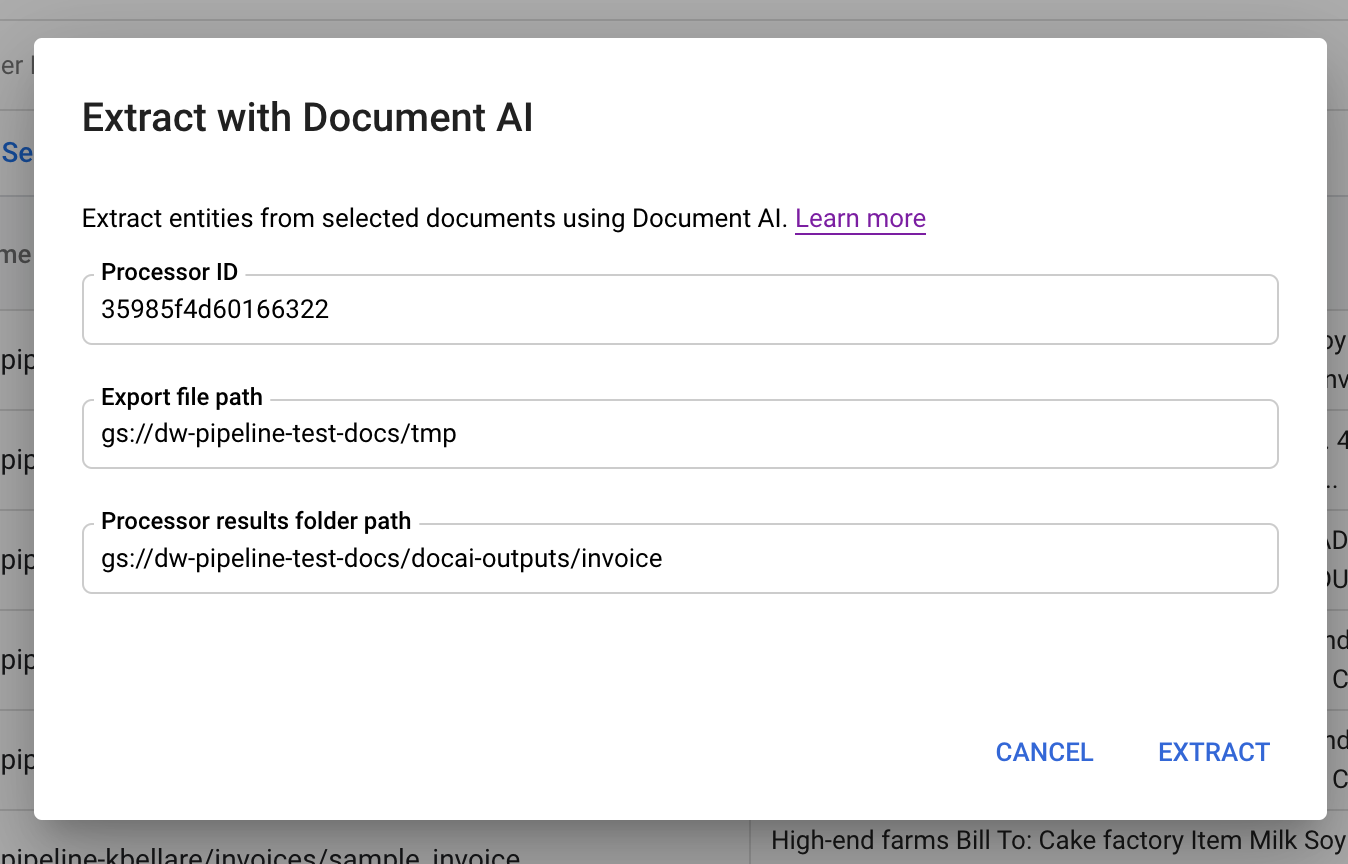
Task: Click the 'Export file path' floating label
Action: 182,397
